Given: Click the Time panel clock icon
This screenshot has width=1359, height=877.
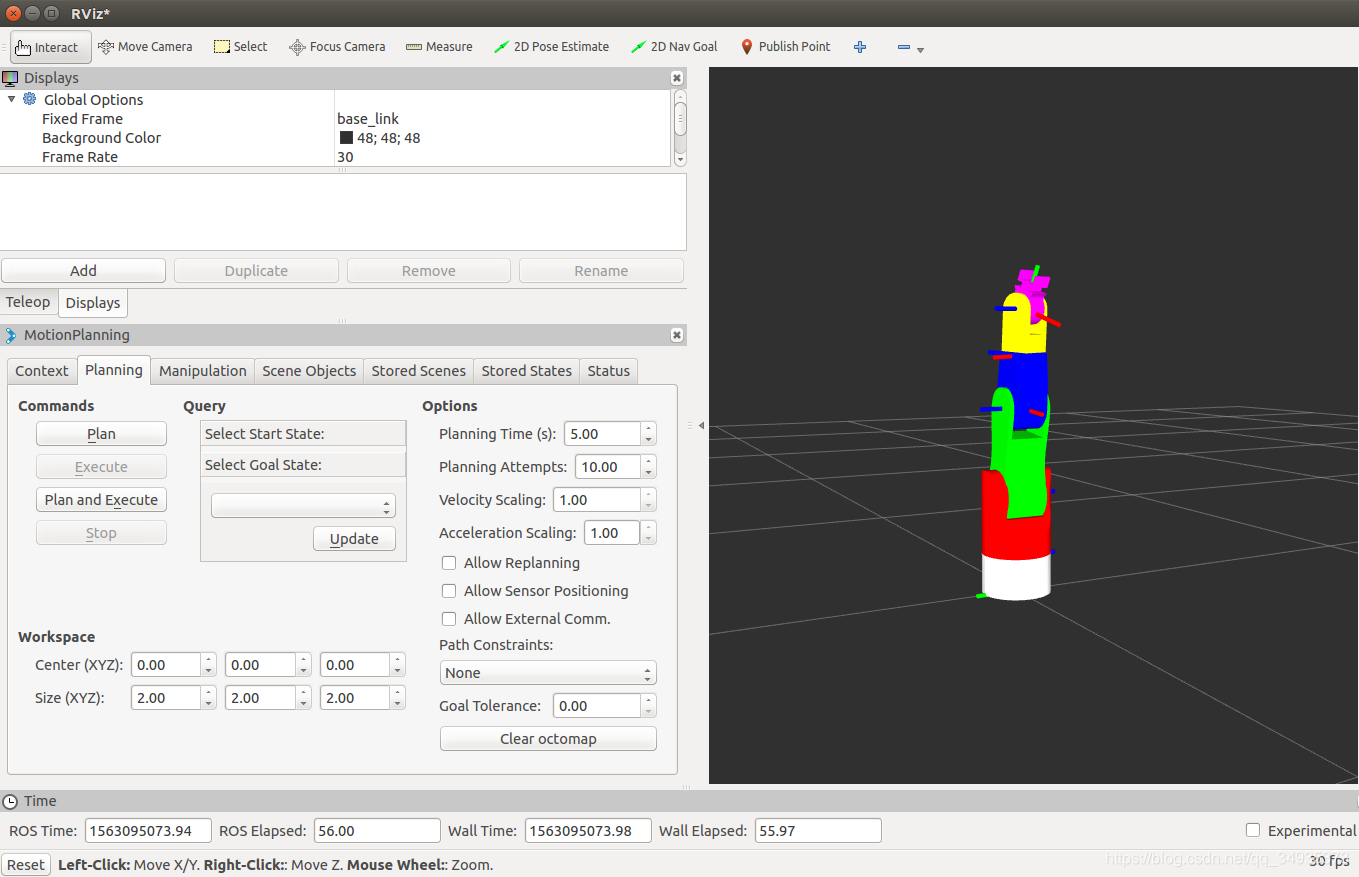Looking at the screenshot, I should tap(10, 801).
